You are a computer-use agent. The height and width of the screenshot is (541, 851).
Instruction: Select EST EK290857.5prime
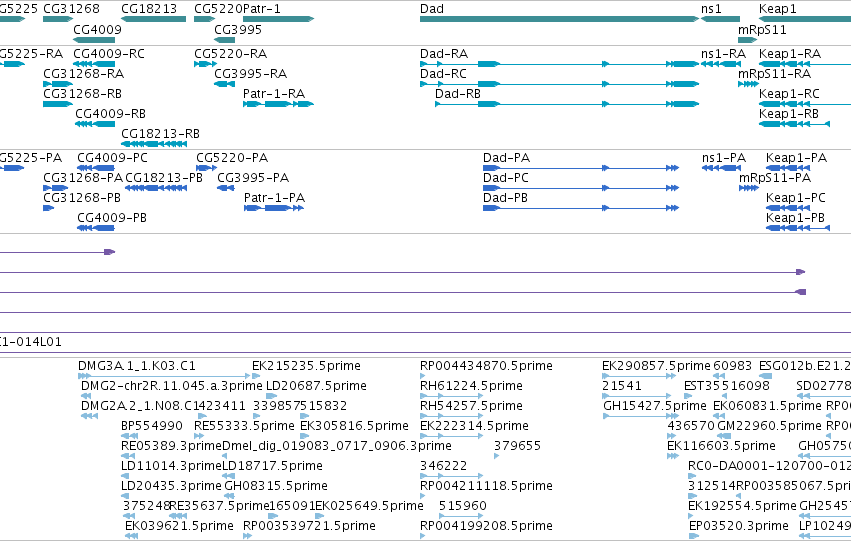(639, 376)
